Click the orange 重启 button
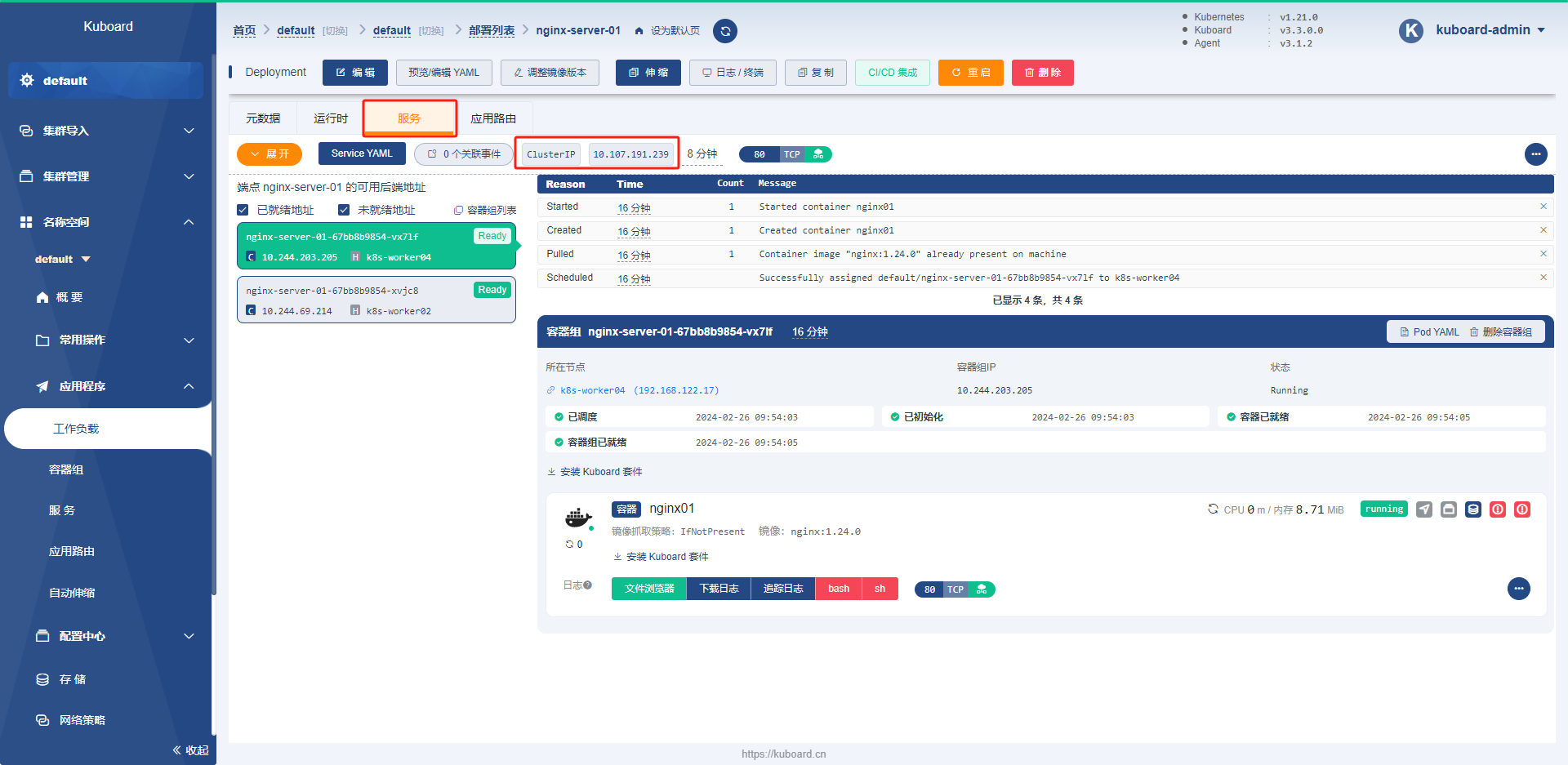Screen dimensions: 1568x765 (x=971, y=73)
